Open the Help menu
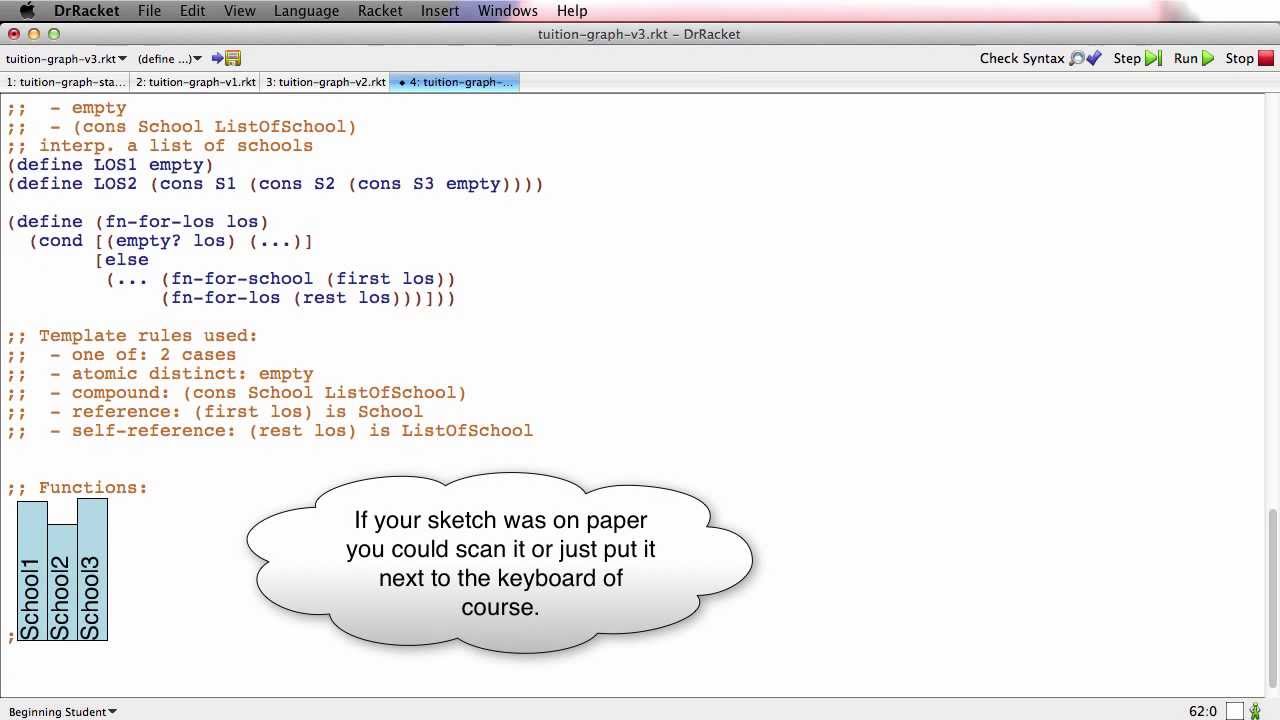1280x720 pixels. tap(572, 11)
